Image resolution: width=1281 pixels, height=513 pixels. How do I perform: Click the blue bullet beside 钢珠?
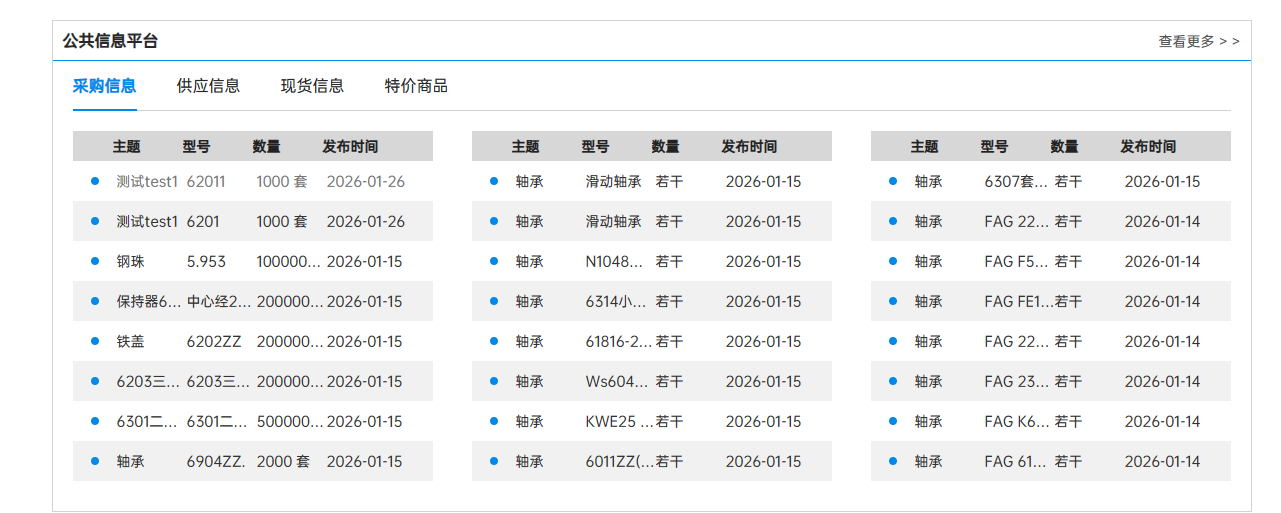click(95, 261)
